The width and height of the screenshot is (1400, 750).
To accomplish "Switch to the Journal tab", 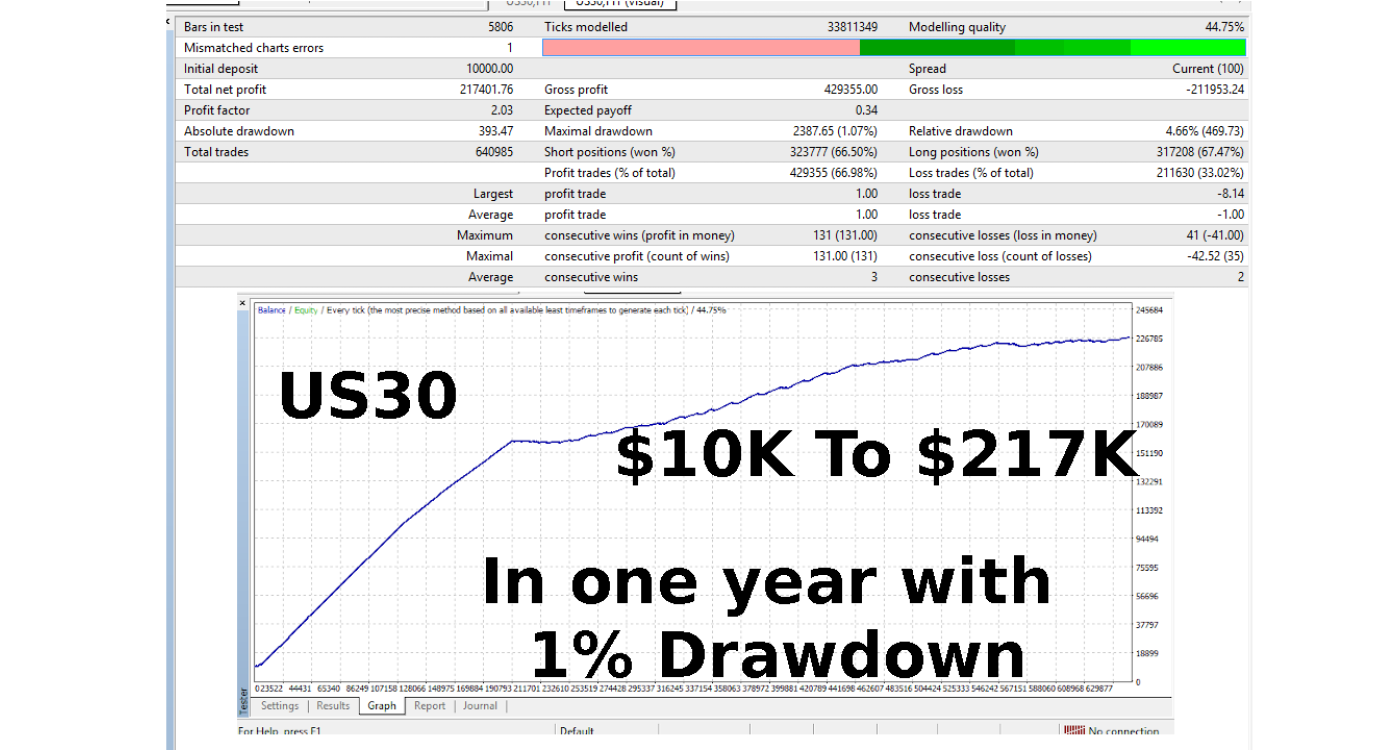I will [x=480, y=706].
